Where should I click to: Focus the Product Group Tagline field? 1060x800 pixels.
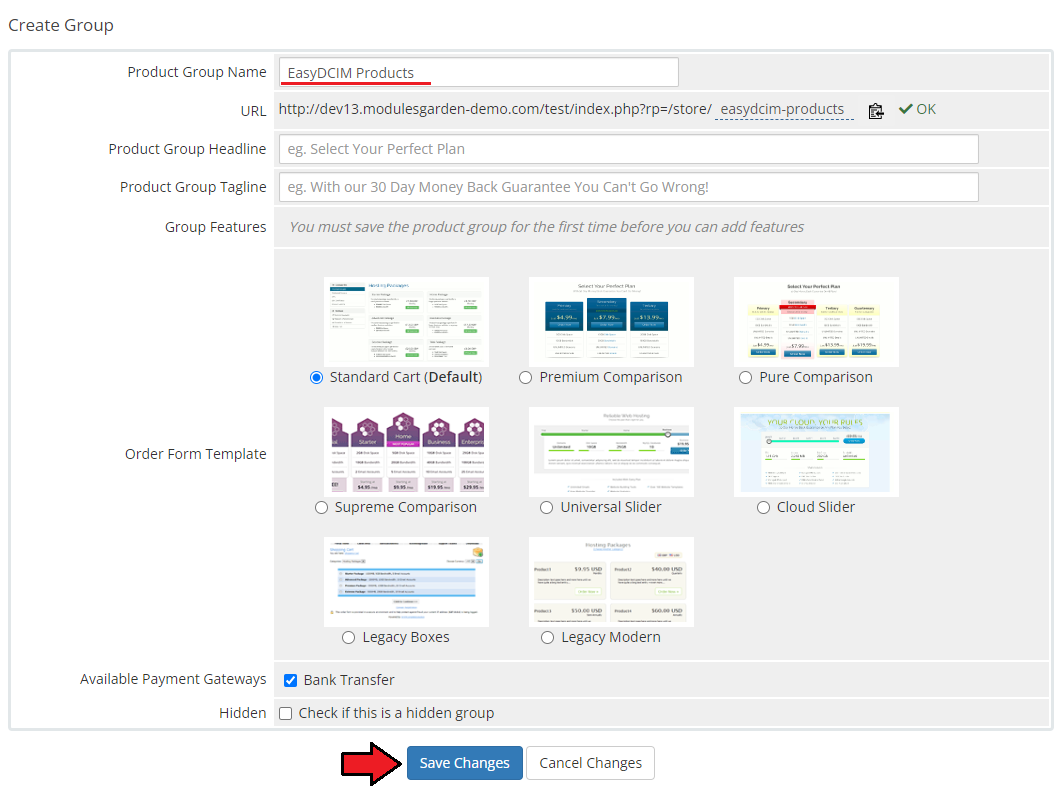click(629, 187)
